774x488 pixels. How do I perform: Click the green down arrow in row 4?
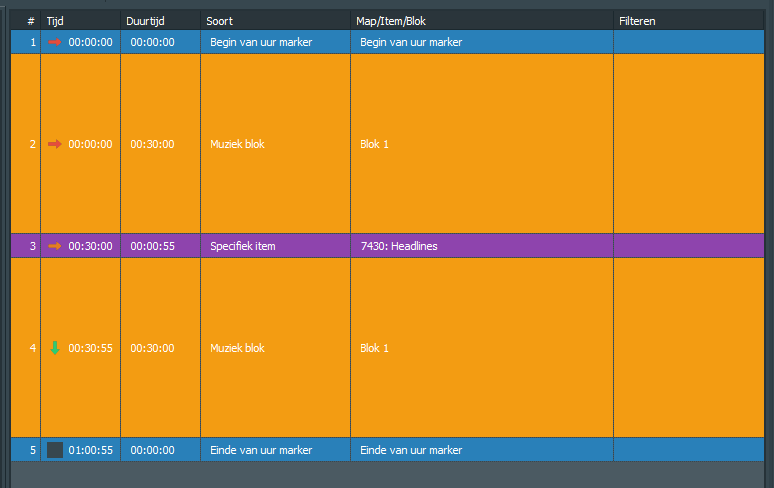click(55, 348)
